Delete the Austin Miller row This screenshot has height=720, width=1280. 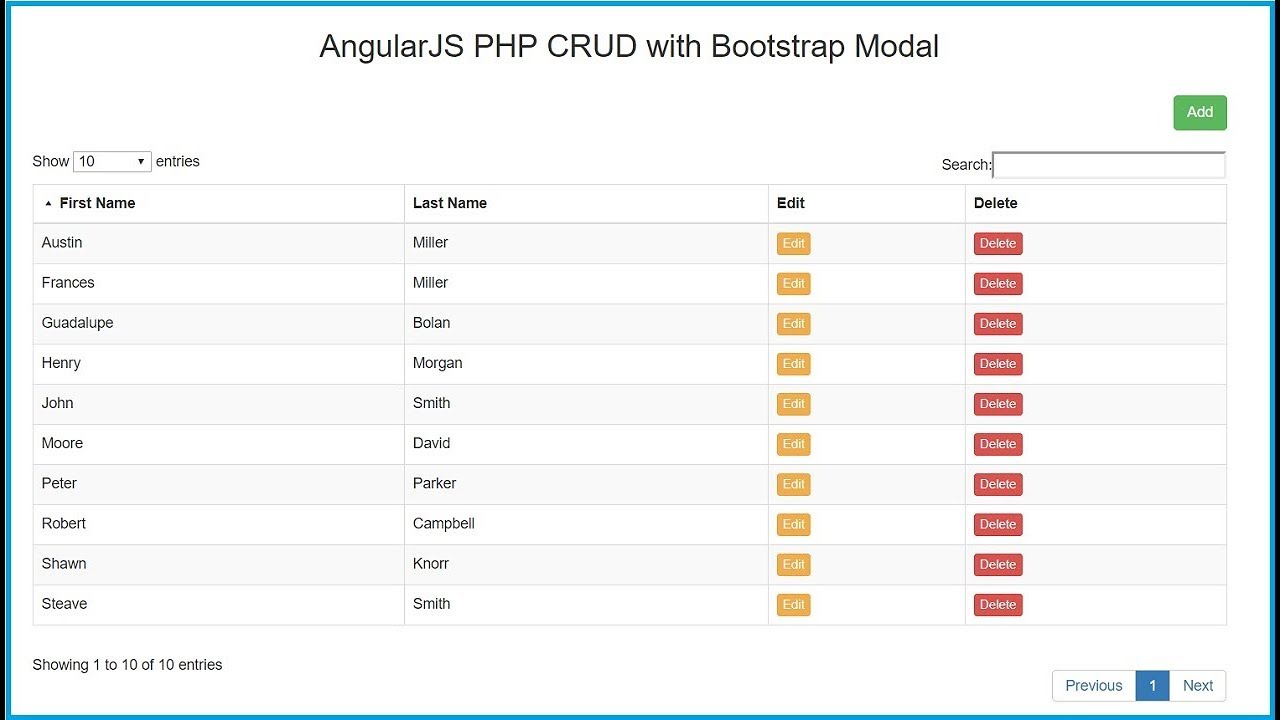click(x=998, y=243)
